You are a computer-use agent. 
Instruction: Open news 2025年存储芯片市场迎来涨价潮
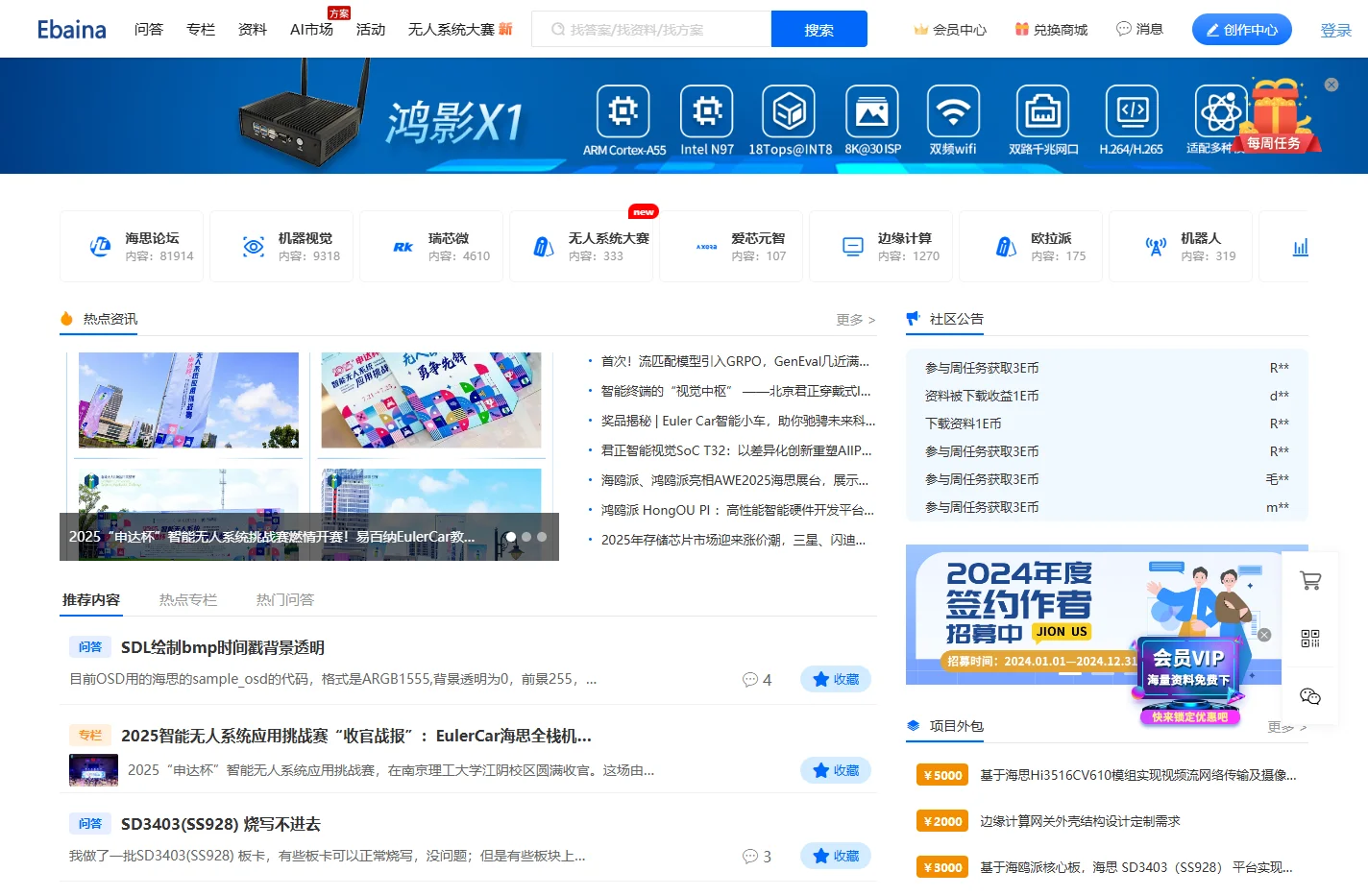click(x=733, y=540)
